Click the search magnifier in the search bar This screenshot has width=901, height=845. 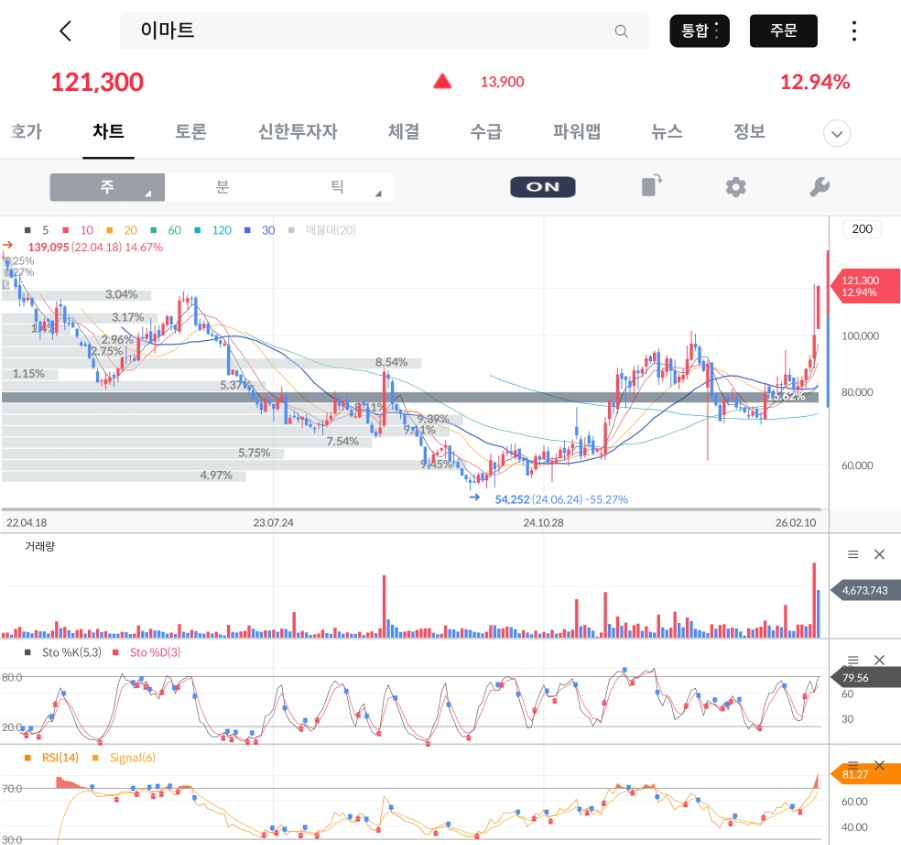(x=621, y=31)
